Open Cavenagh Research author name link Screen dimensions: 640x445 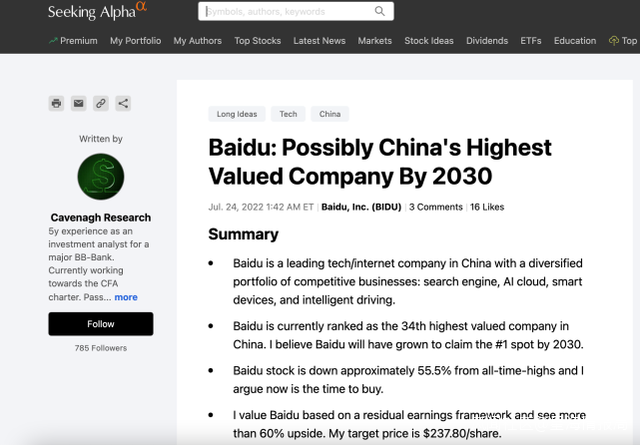101,218
